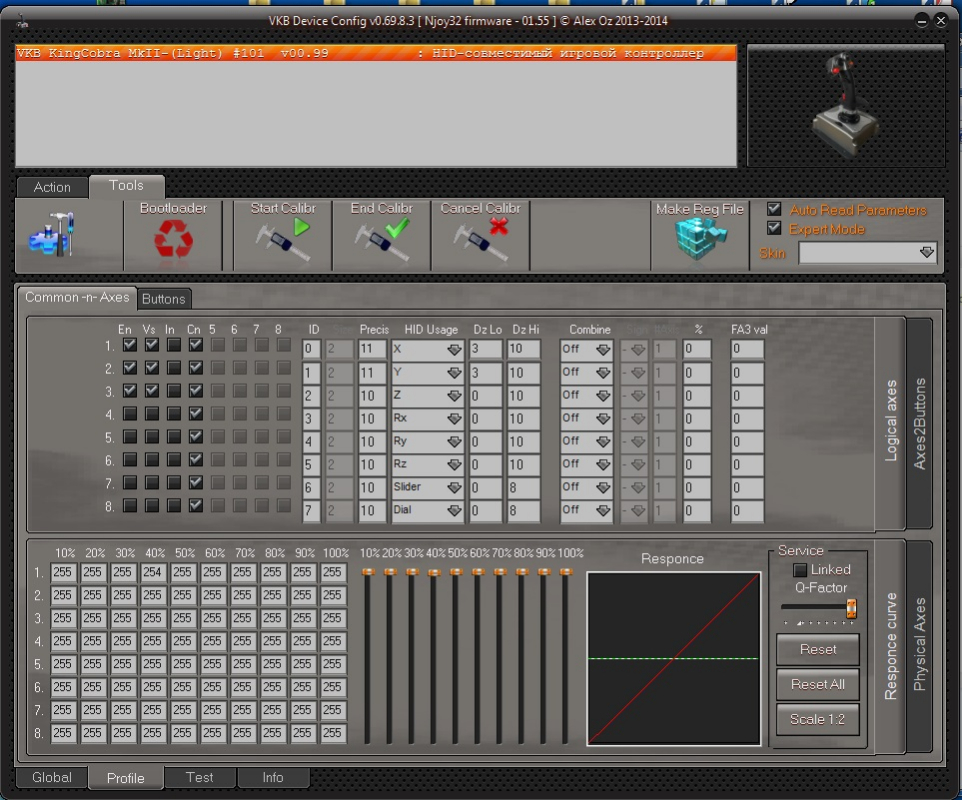Toggle En checkbox for axis 1
Viewport: 962px width, 800px height.
pyautogui.click(x=129, y=345)
